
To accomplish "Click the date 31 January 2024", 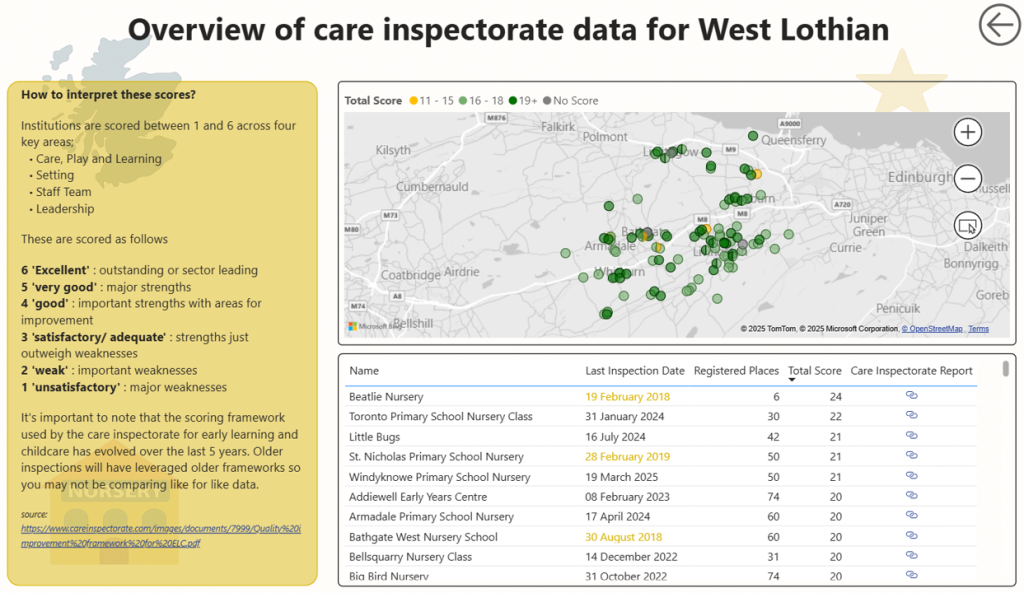I will click(625, 416).
